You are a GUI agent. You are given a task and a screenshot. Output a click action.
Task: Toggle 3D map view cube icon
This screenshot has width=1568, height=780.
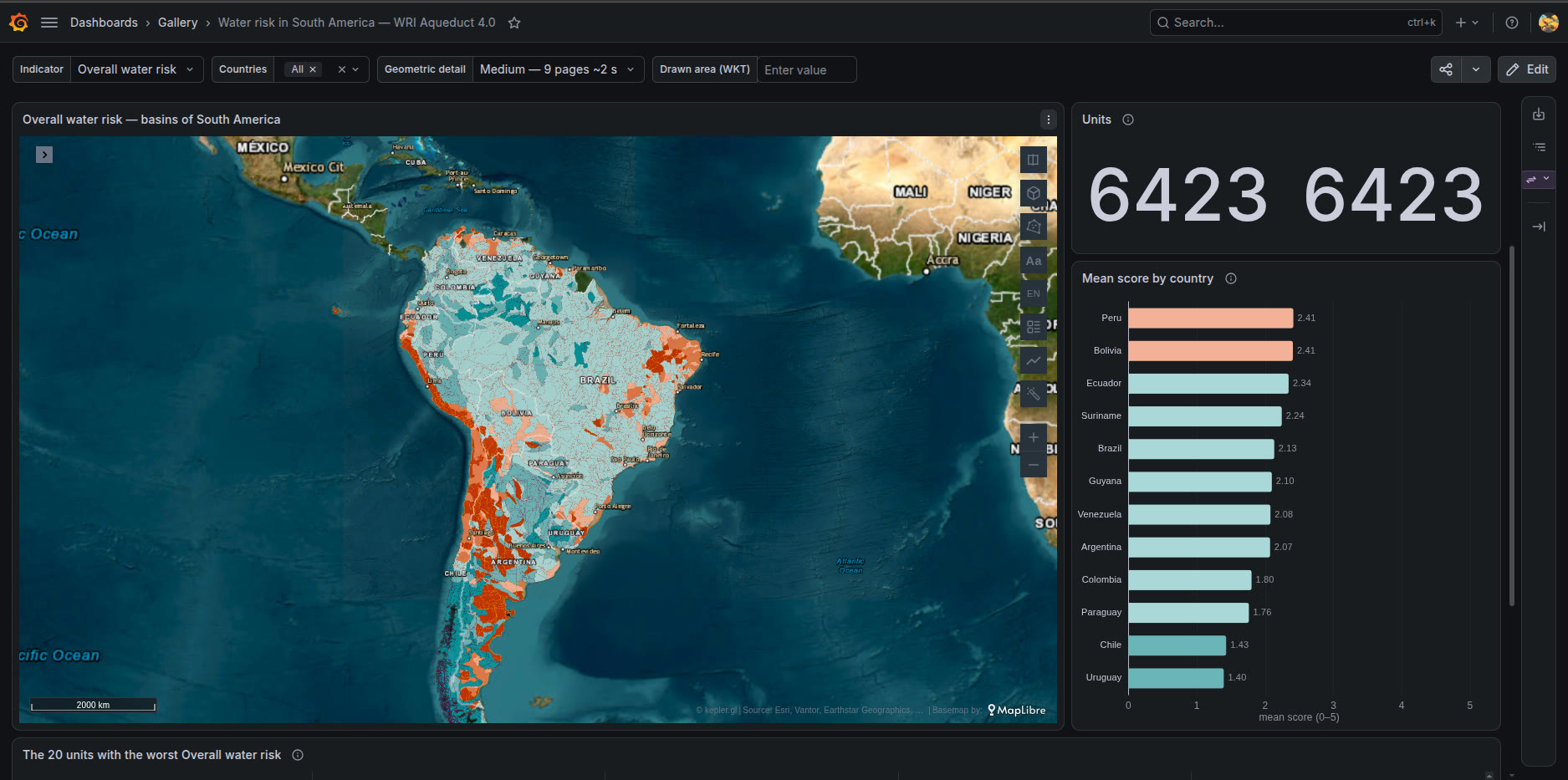coord(1034,193)
